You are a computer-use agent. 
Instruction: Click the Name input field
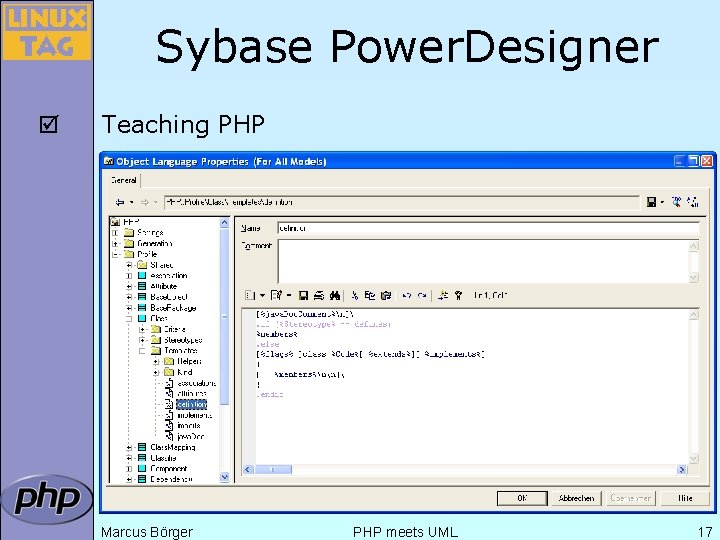coord(488,228)
